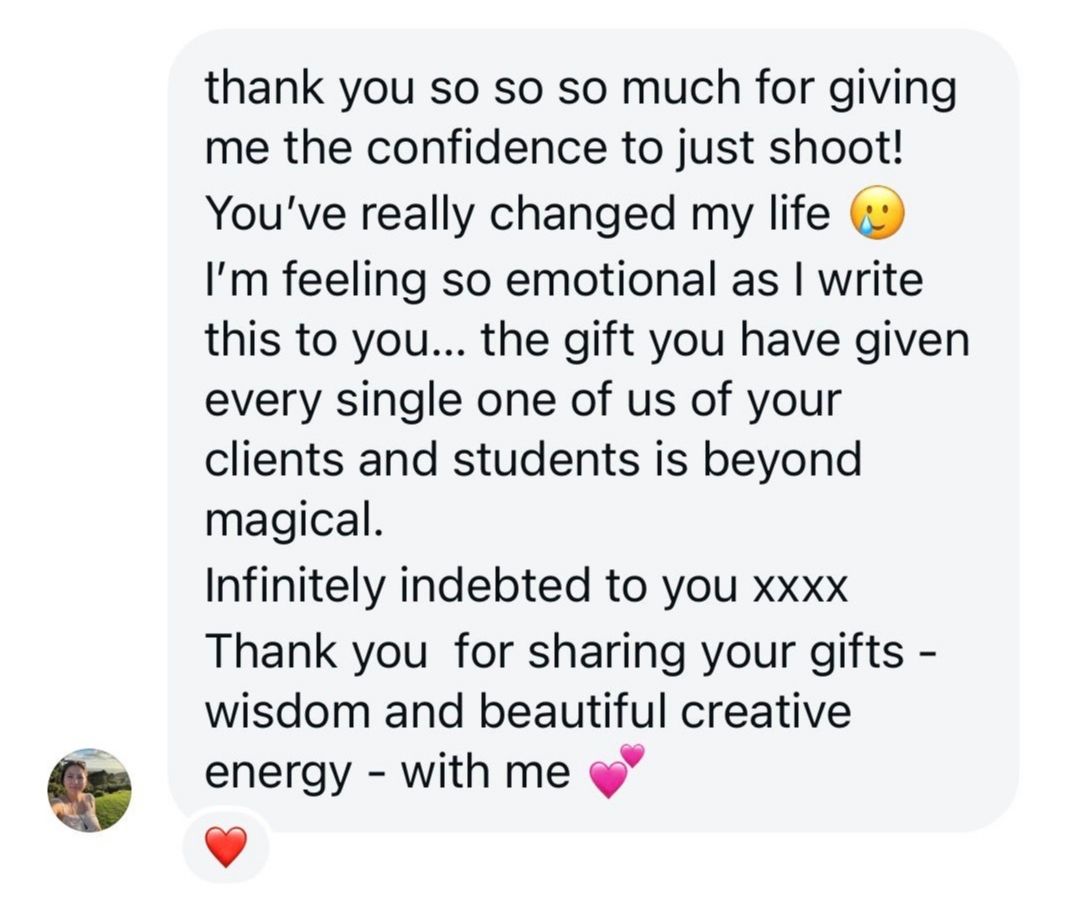Click the phrase "wisdom and beautiful creative"
This screenshot has width=1065, height=919.
(x=527, y=712)
